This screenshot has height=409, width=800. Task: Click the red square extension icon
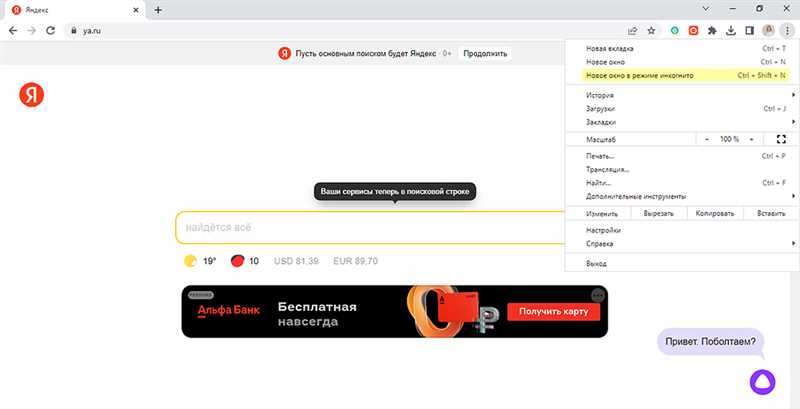[x=693, y=31]
